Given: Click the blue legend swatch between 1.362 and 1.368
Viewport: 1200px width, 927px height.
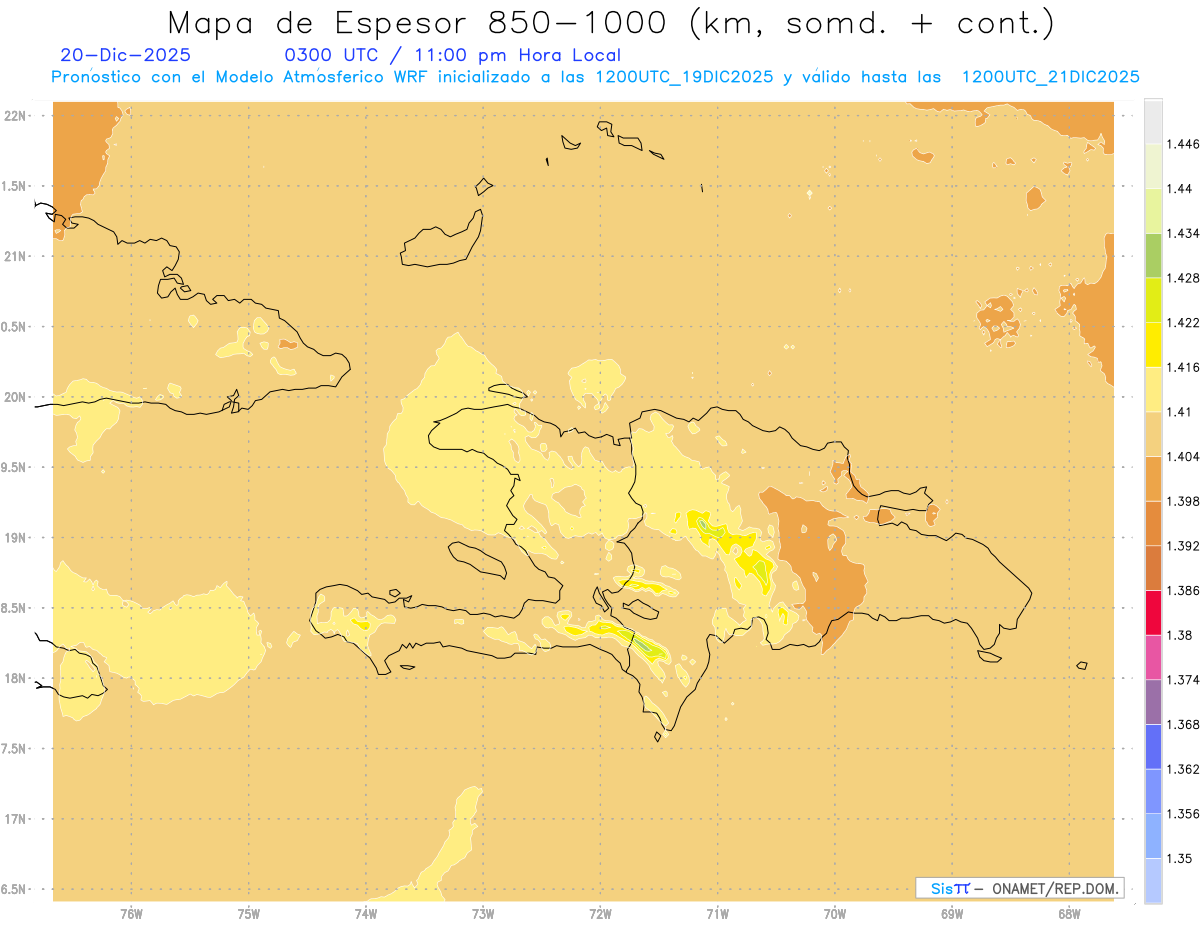Looking at the screenshot, I should [1153, 746].
